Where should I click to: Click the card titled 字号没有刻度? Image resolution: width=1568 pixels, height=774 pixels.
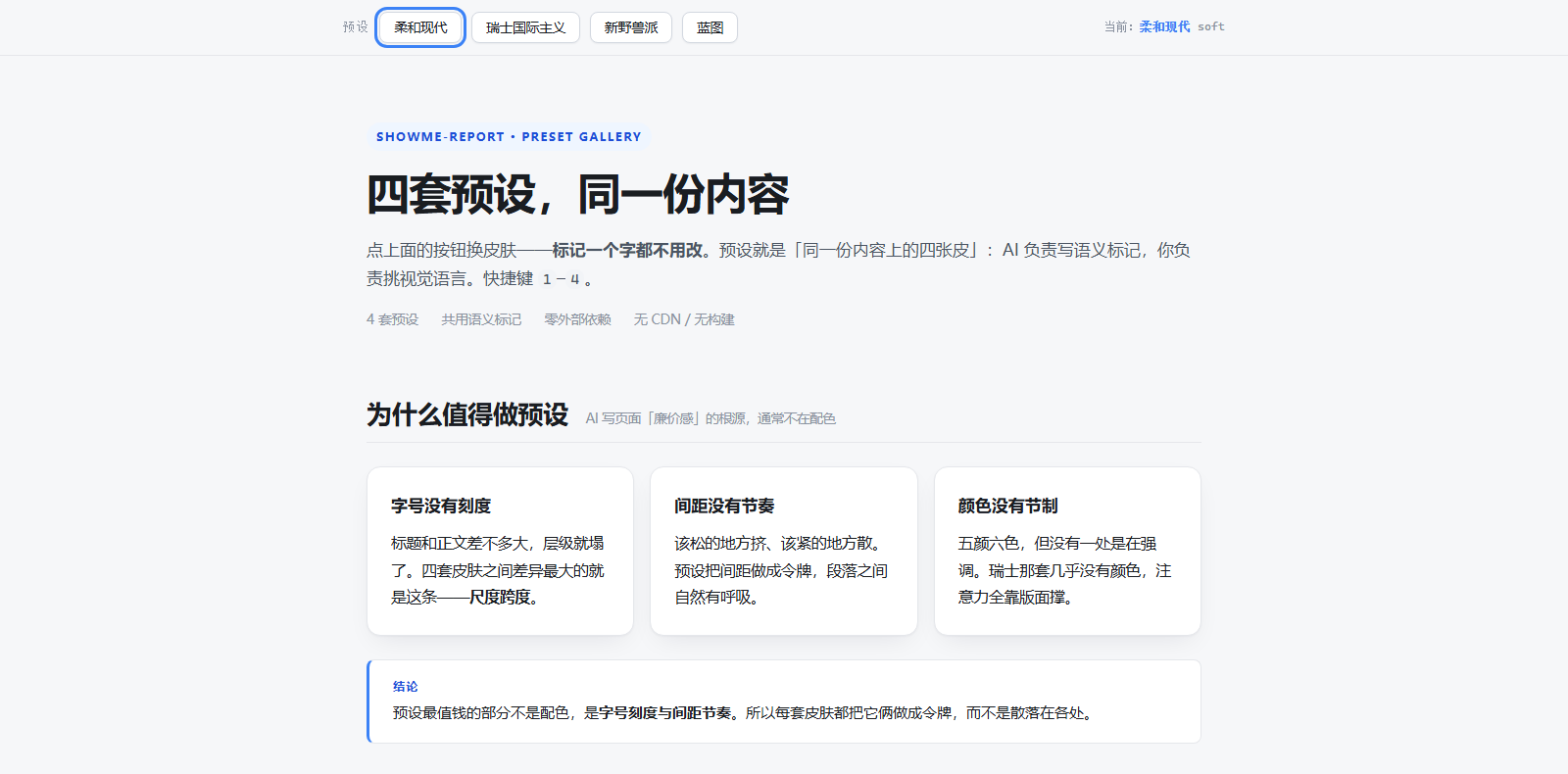pos(500,551)
